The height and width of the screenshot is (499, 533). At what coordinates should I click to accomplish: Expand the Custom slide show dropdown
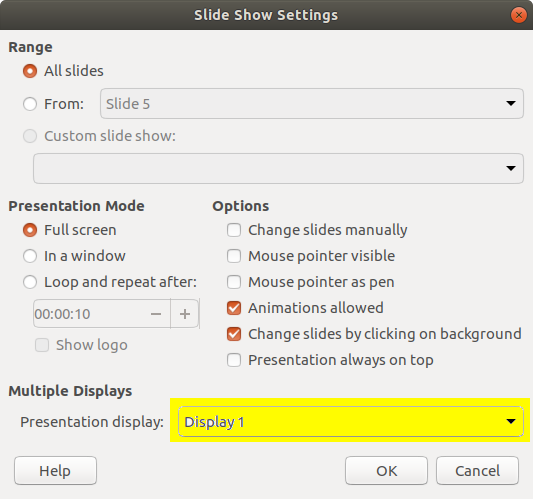278,168
